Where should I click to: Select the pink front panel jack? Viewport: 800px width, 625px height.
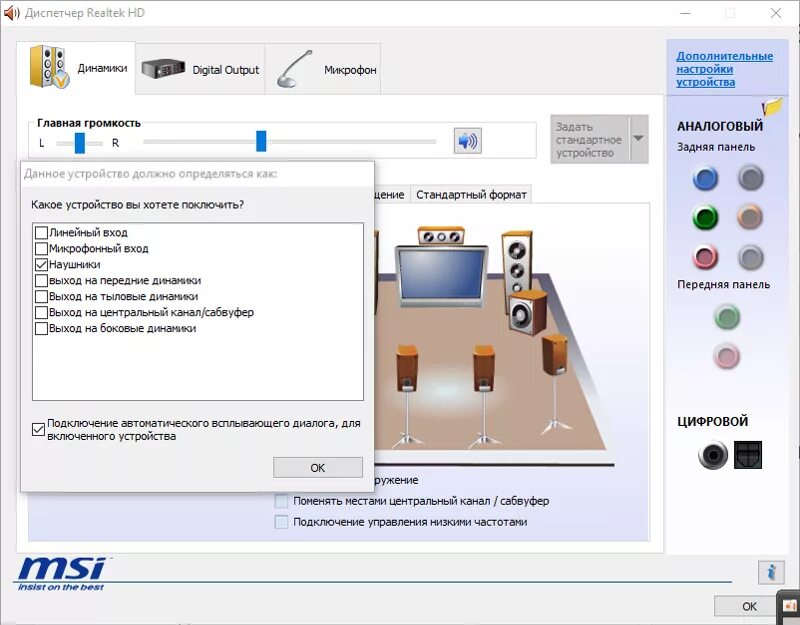(727, 356)
